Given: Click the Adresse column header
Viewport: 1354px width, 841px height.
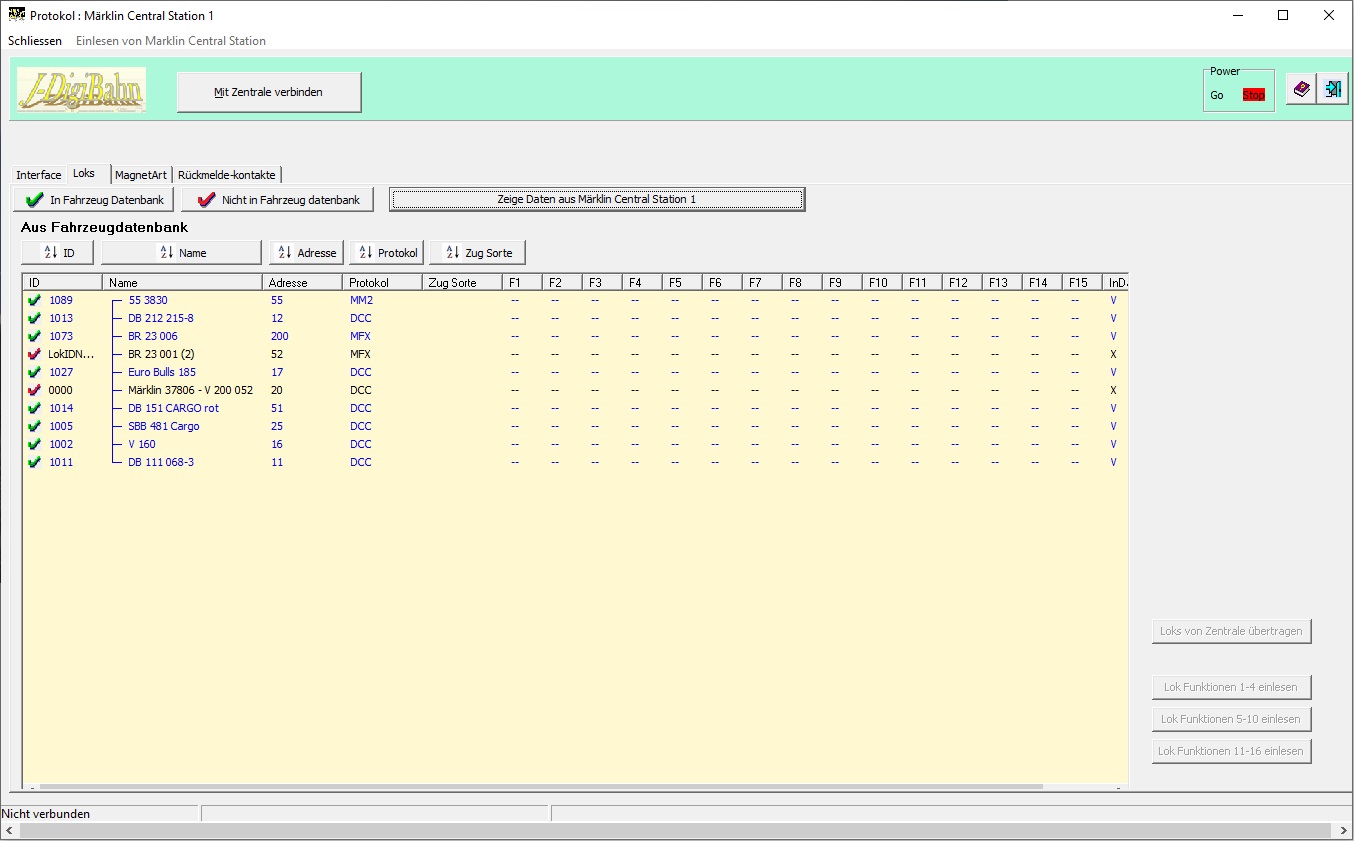Looking at the screenshot, I should [x=302, y=283].
